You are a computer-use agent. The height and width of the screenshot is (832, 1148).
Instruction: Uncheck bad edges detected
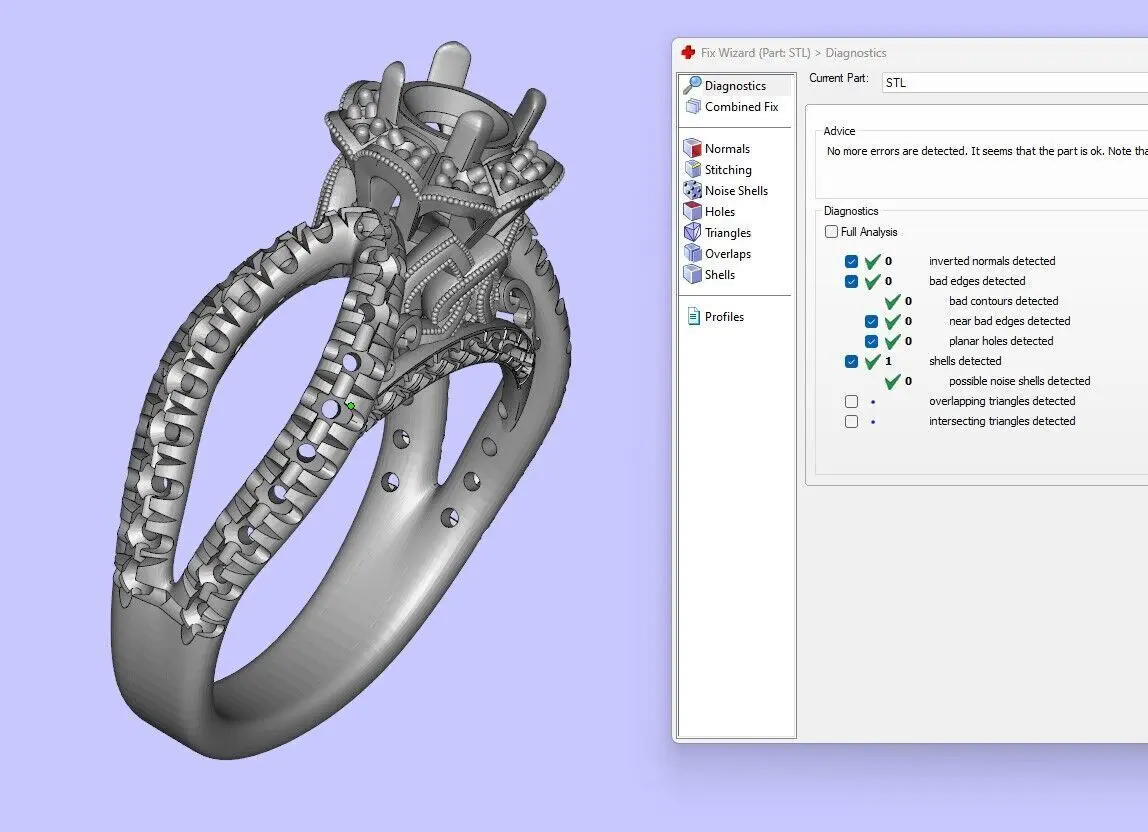(851, 281)
